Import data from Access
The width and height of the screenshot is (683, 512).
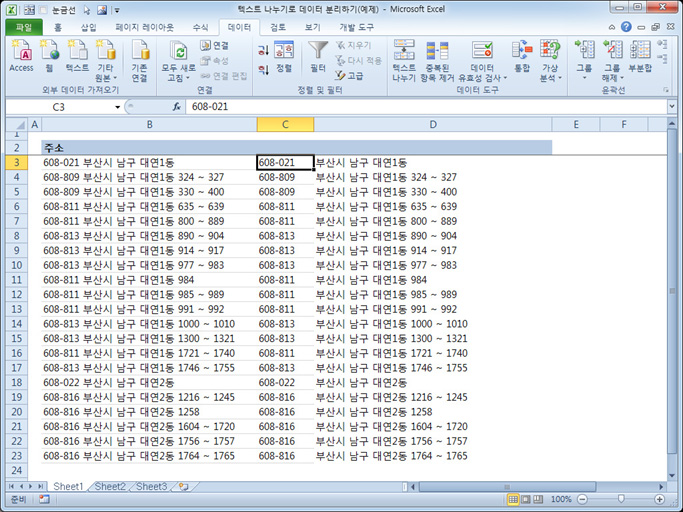coord(21,56)
